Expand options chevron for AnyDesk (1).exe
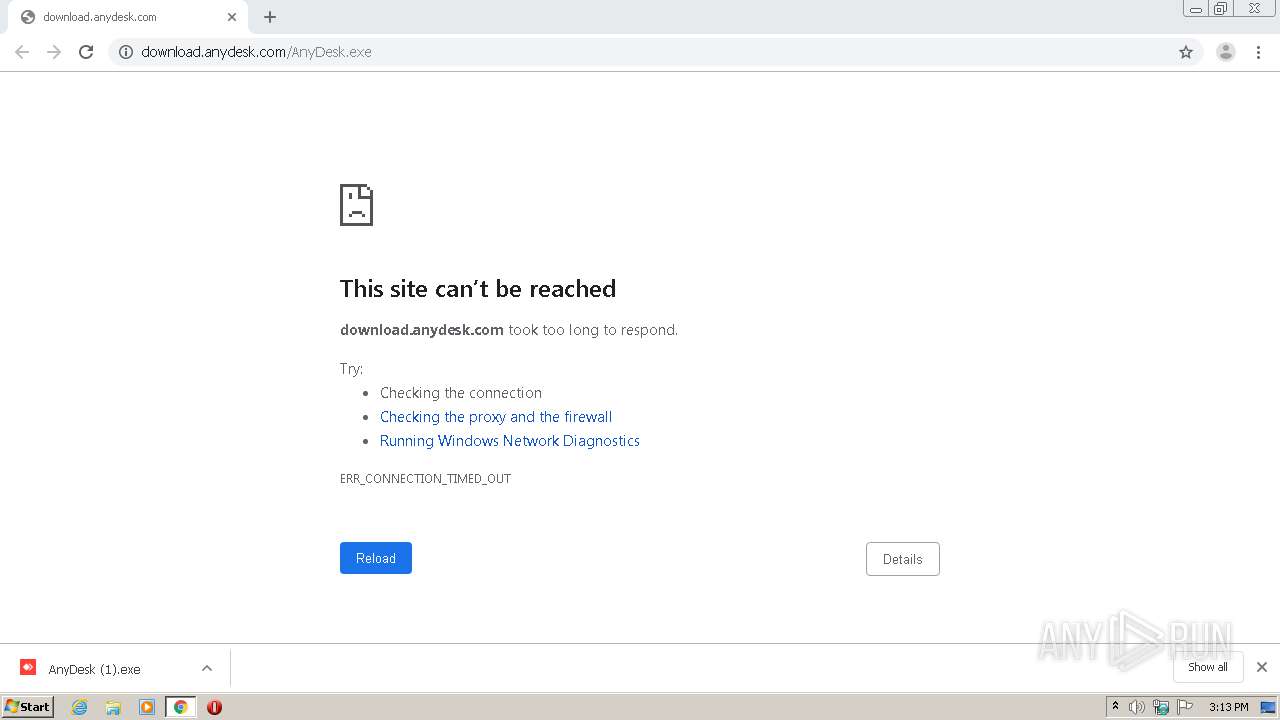 pos(207,668)
